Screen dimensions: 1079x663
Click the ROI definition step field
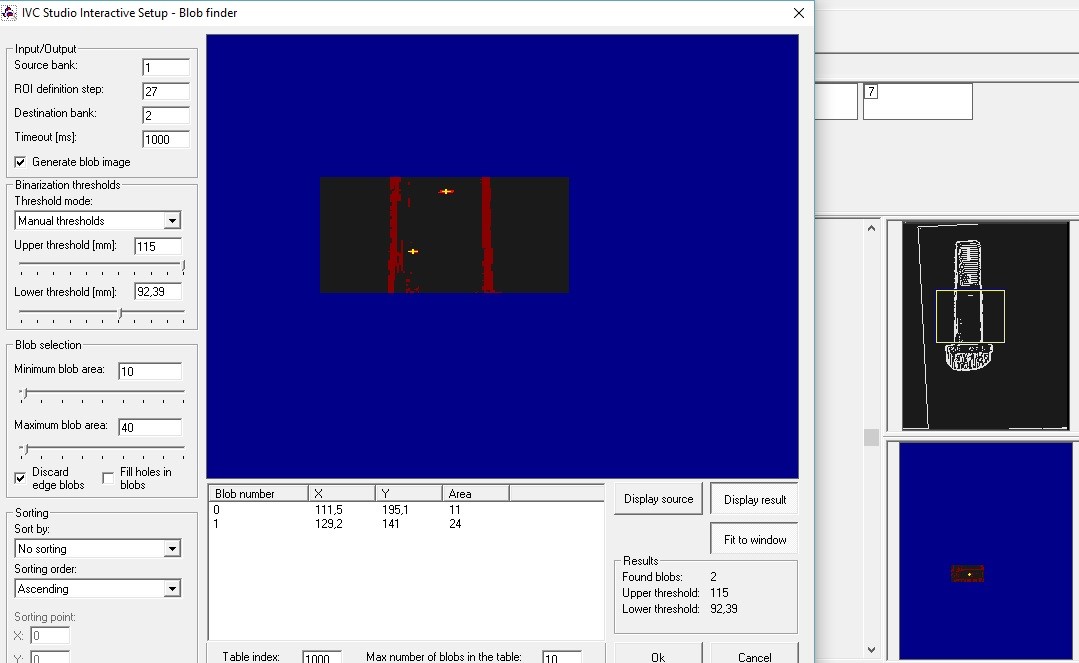pos(166,91)
